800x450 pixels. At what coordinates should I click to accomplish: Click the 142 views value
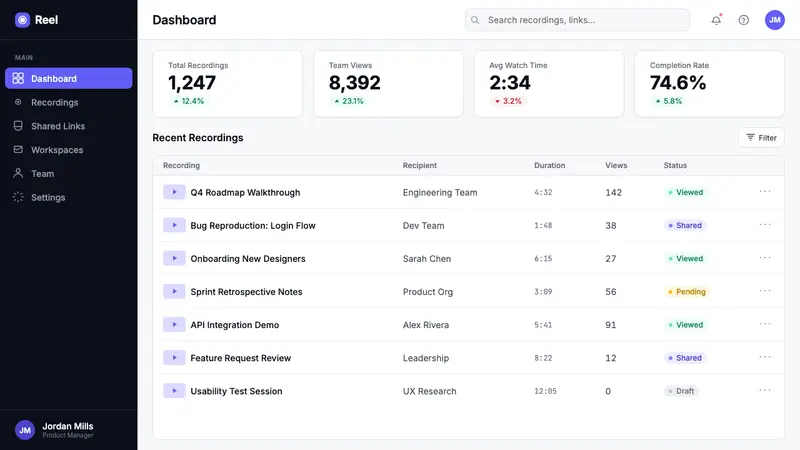[613, 192]
